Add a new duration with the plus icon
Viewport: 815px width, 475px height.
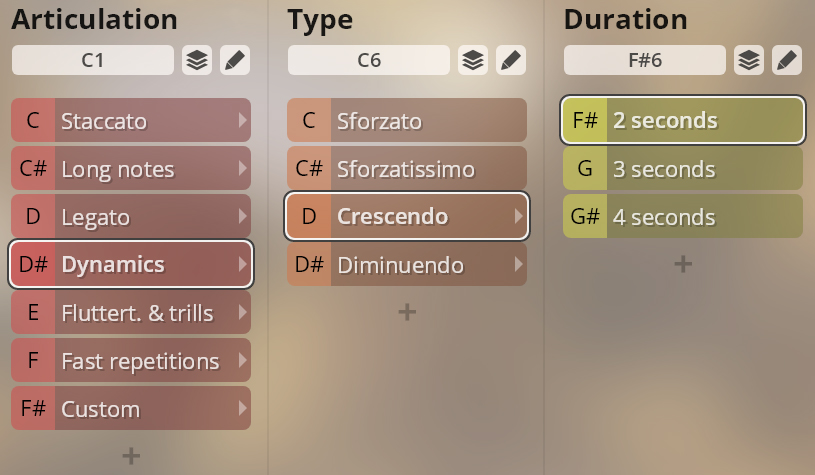(683, 264)
